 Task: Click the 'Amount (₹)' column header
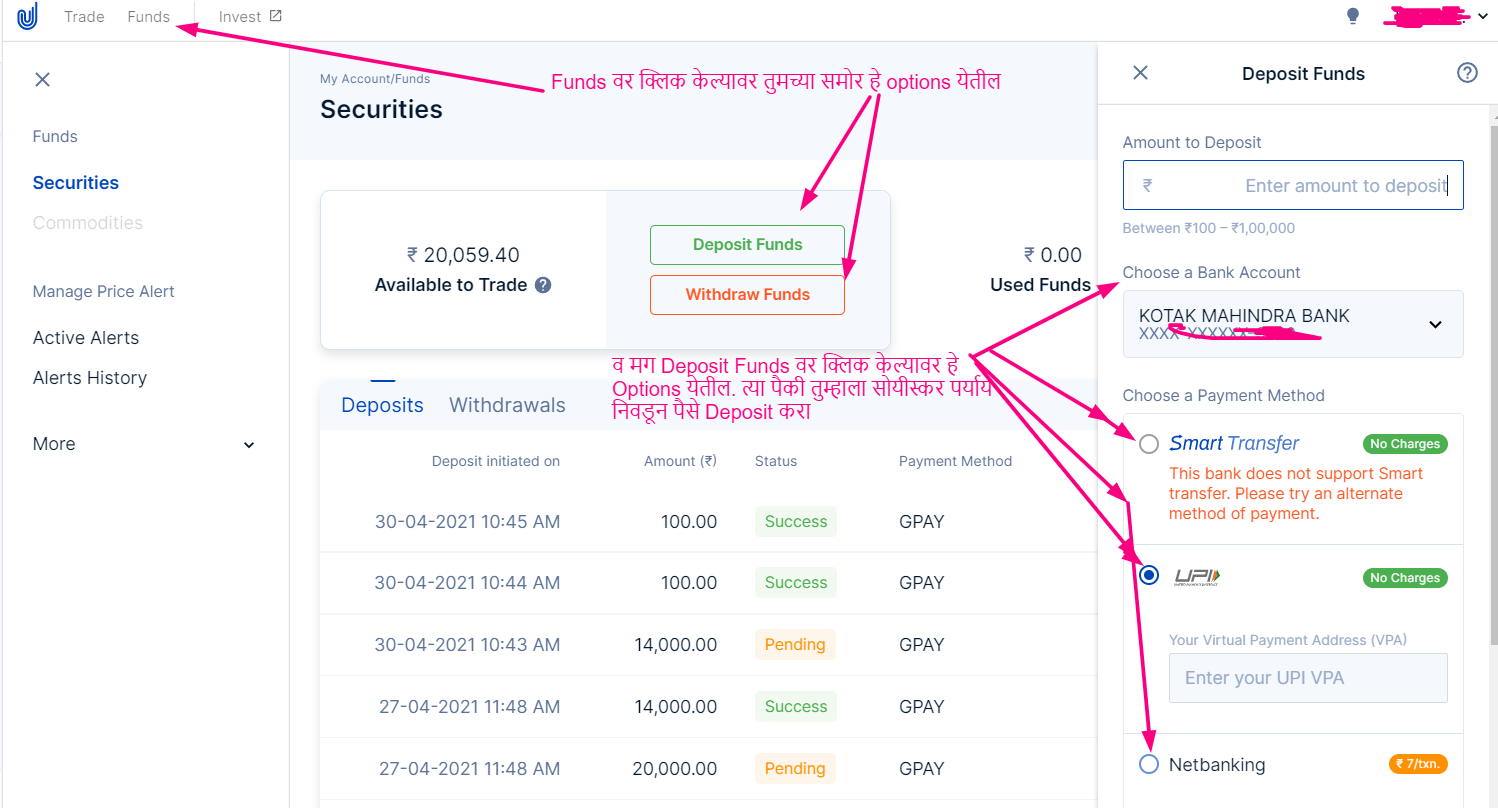click(680, 461)
